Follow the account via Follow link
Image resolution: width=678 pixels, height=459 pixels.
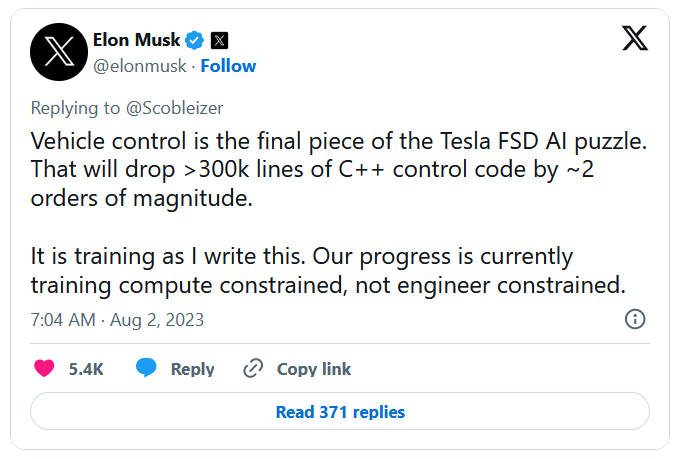(229, 66)
